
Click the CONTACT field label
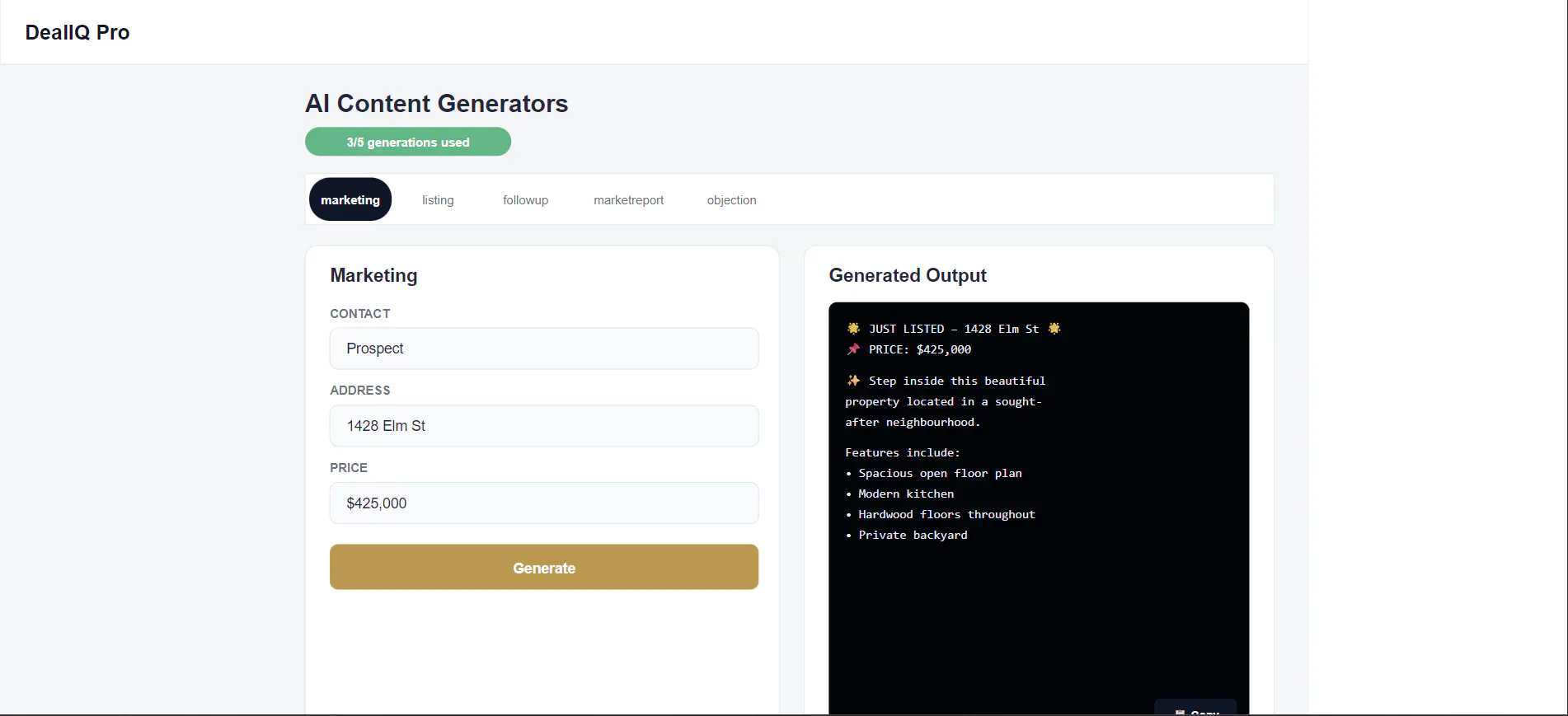[360, 314]
